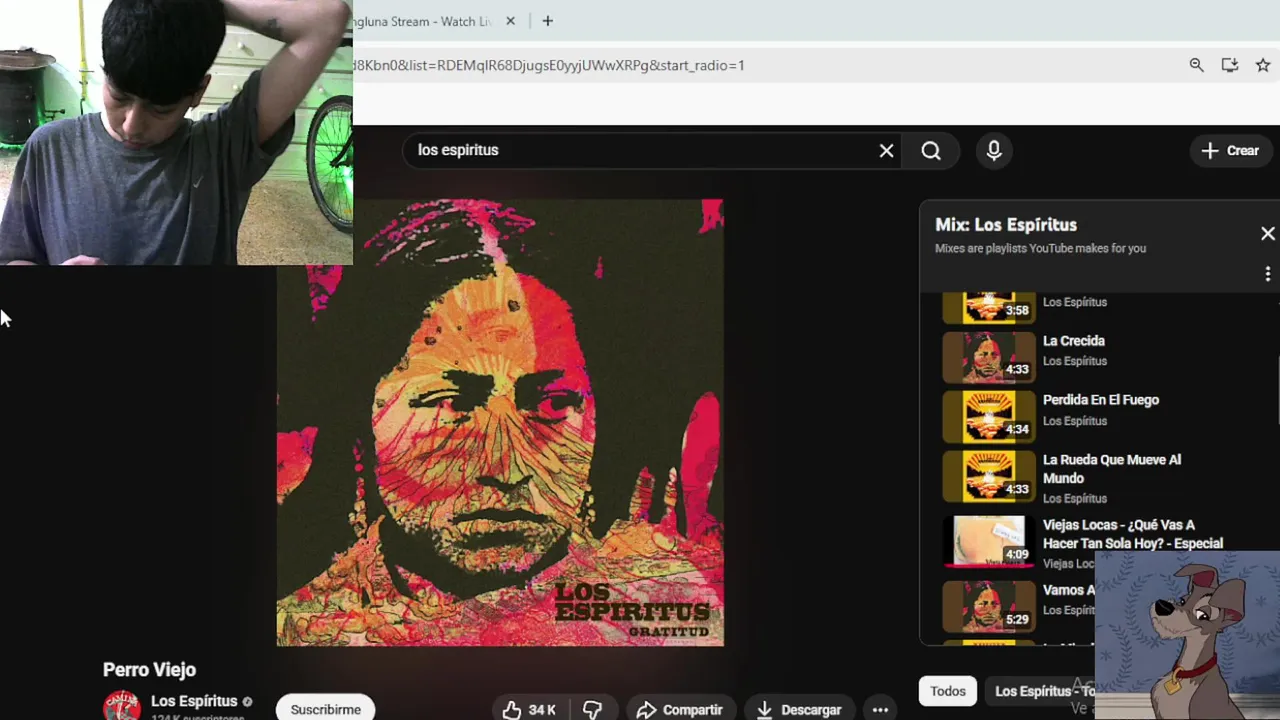1280x720 pixels.
Task: Like the video with thumbs up 34 K
Action: (530, 710)
